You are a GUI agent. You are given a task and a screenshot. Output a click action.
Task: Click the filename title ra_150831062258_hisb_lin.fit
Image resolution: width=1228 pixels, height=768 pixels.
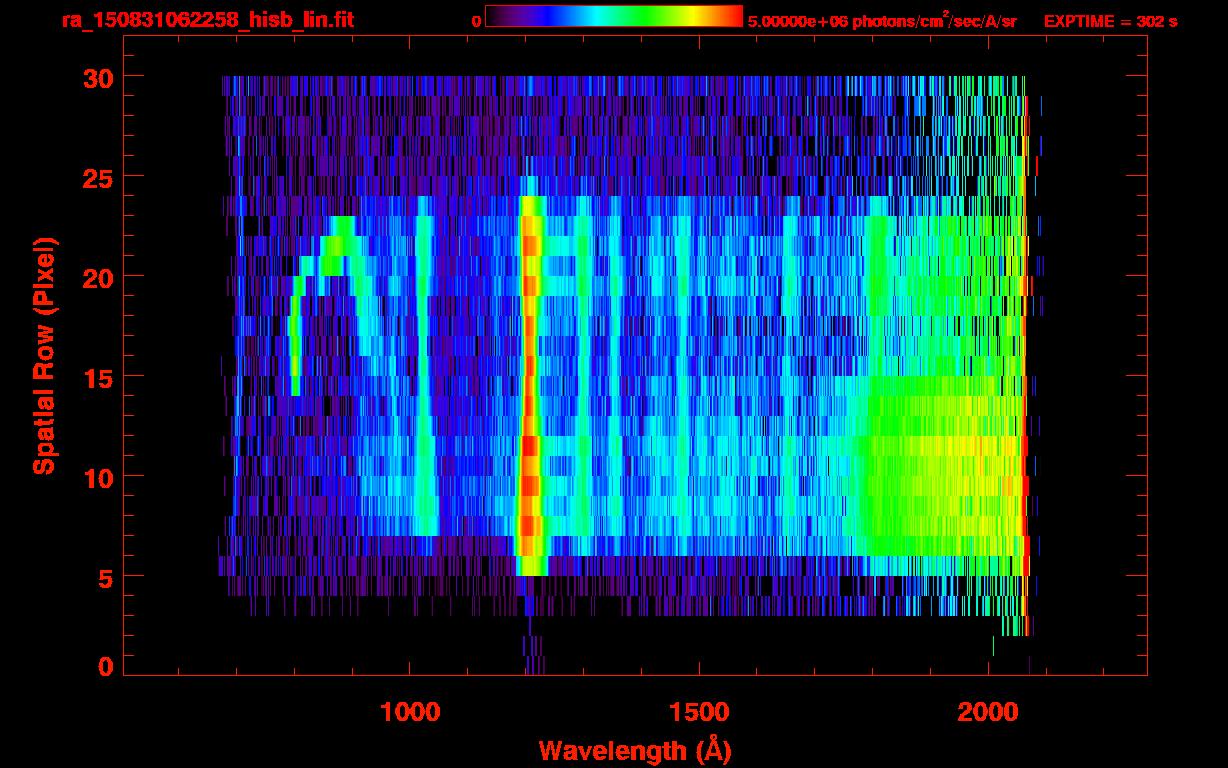pyautogui.click(x=207, y=21)
